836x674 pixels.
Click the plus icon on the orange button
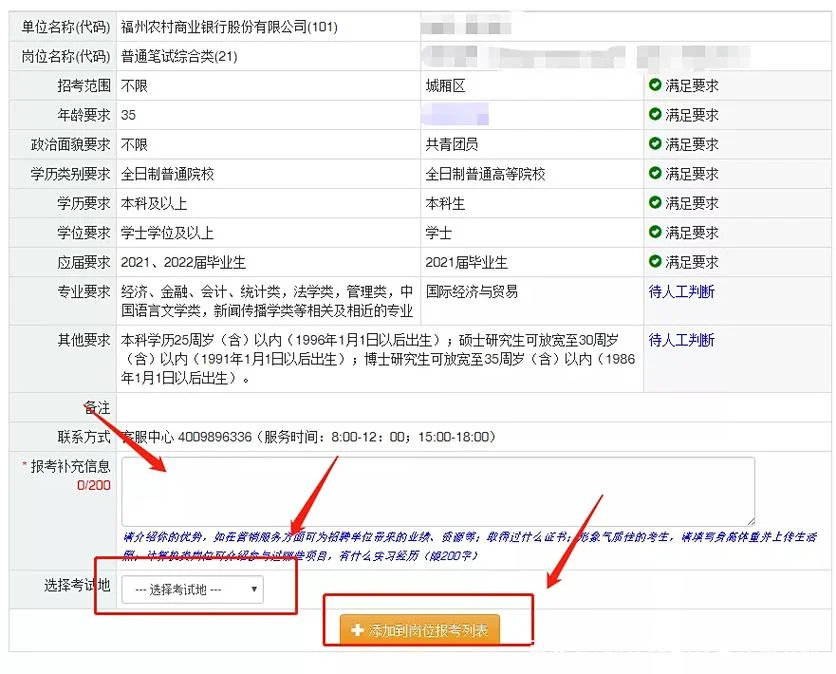357,630
